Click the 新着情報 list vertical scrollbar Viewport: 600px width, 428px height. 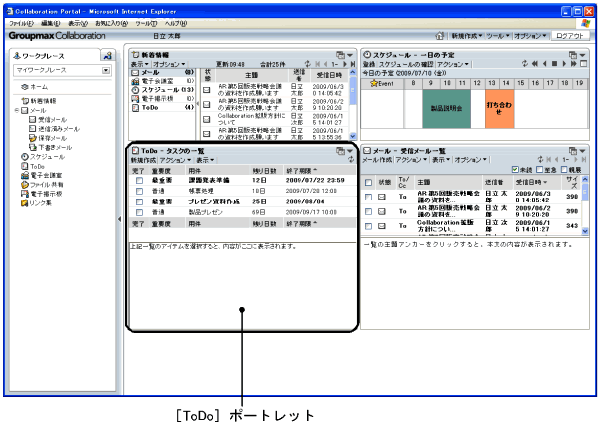(353, 104)
